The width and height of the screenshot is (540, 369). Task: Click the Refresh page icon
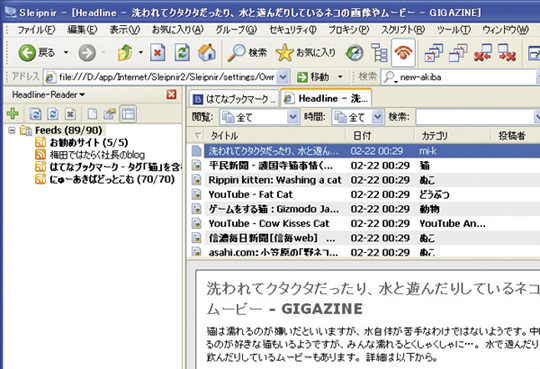(x=182, y=53)
